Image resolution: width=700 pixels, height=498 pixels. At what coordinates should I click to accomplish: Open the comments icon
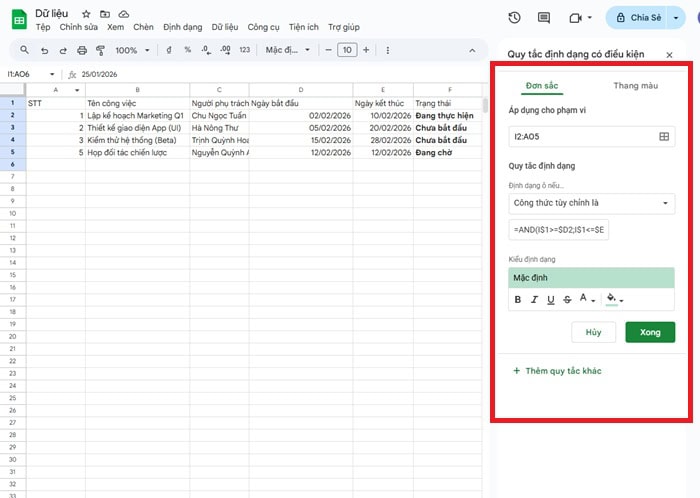[543, 18]
